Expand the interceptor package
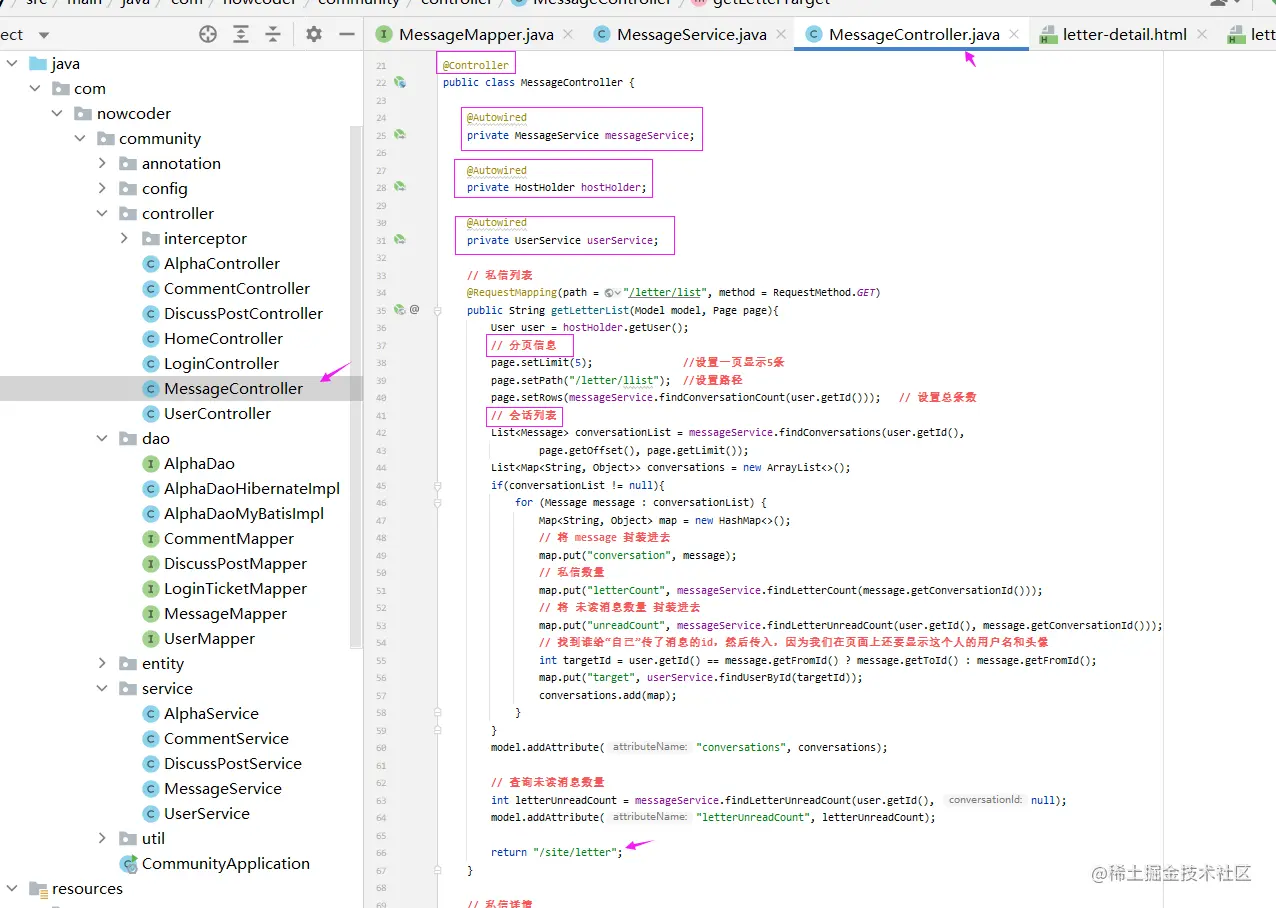The image size is (1276, 908). [124, 239]
